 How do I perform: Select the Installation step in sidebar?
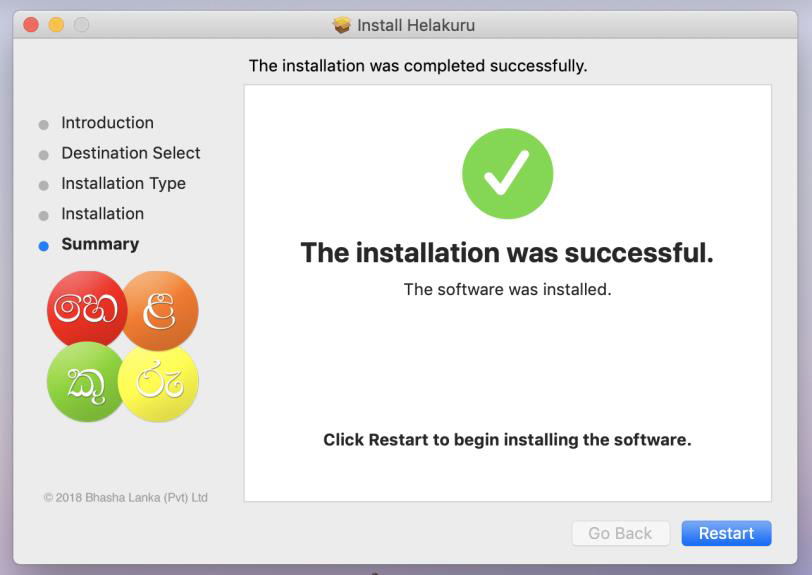coord(103,213)
